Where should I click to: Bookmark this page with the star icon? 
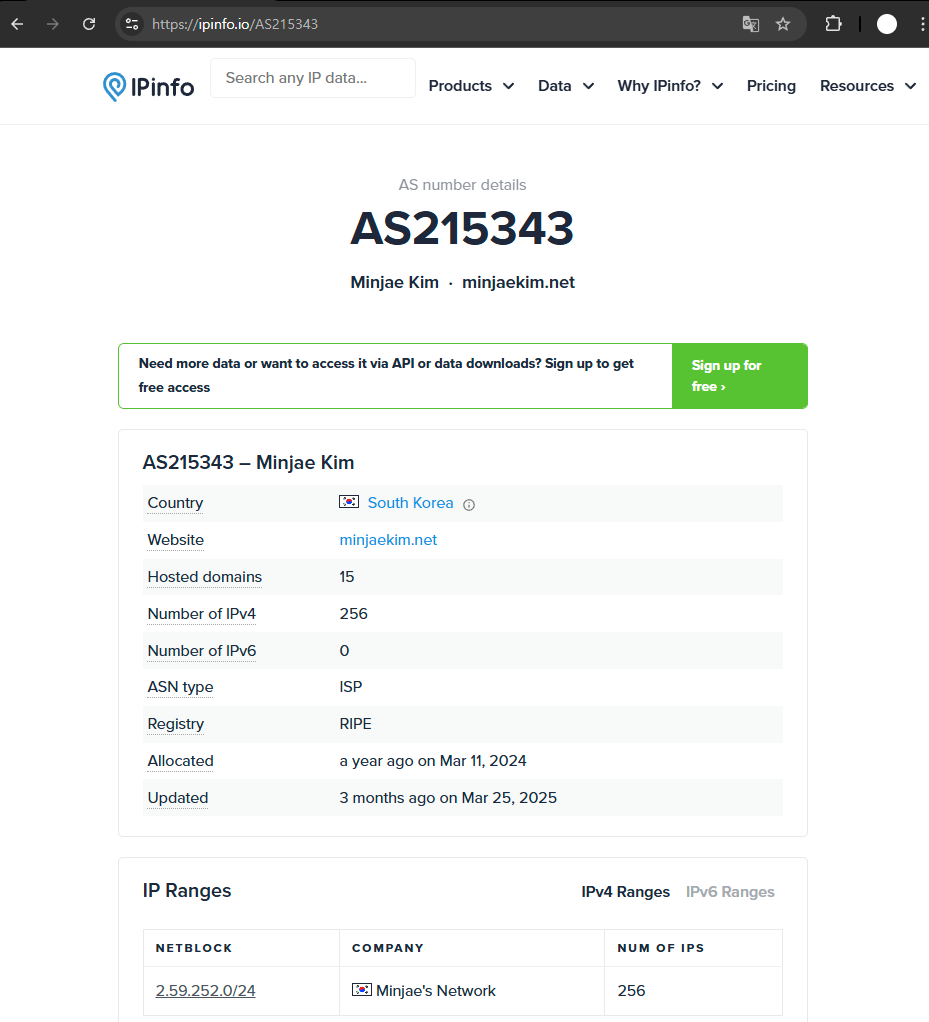click(x=783, y=24)
